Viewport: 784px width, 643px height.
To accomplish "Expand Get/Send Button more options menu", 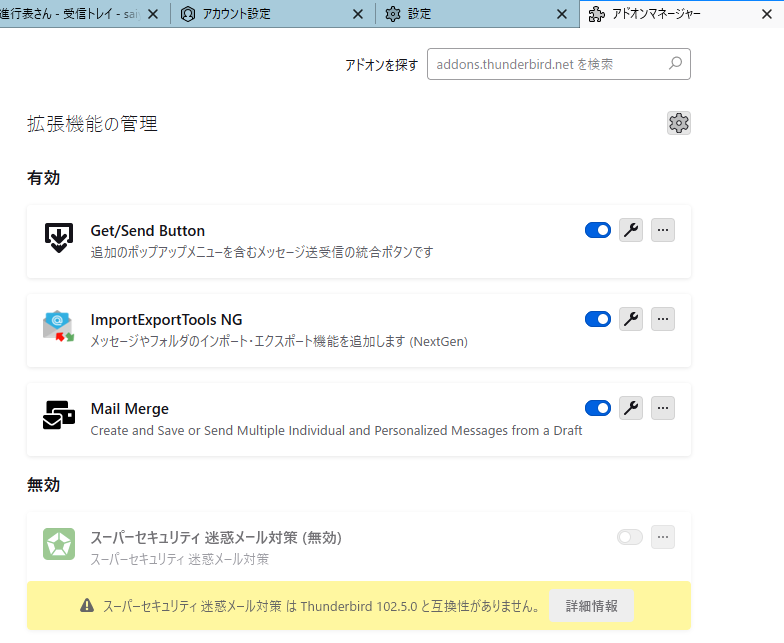I will pyautogui.click(x=663, y=231).
